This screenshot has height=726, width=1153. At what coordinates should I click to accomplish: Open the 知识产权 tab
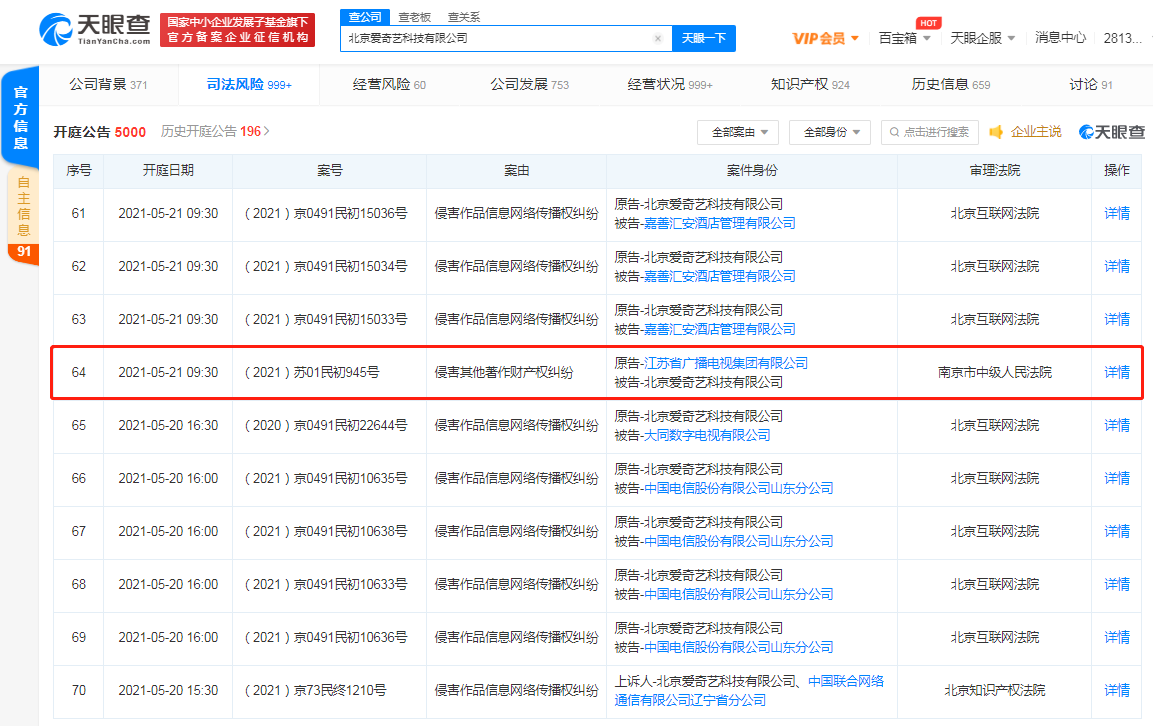click(810, 85)
